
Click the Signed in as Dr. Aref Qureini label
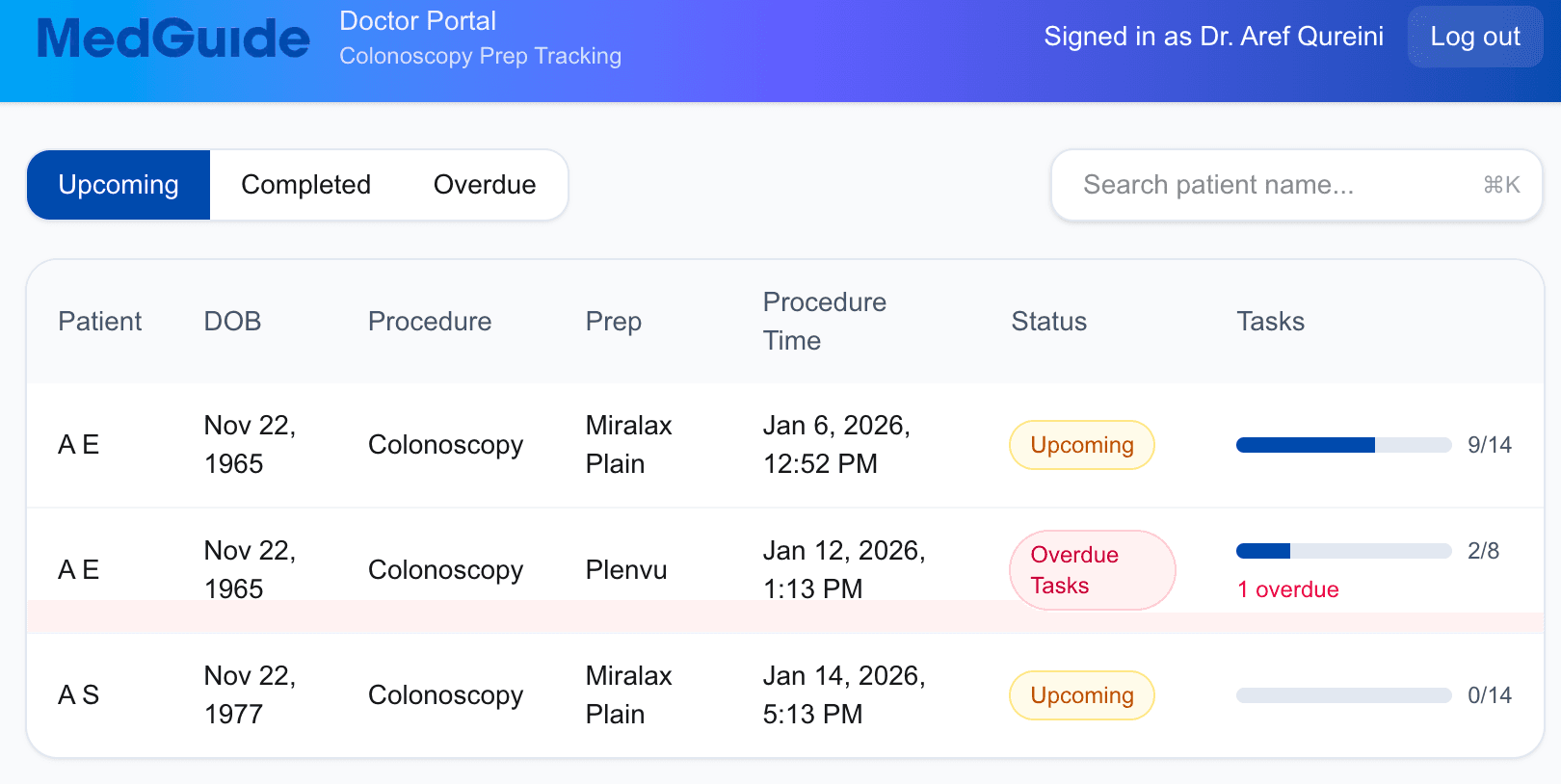coord(1213,37)
